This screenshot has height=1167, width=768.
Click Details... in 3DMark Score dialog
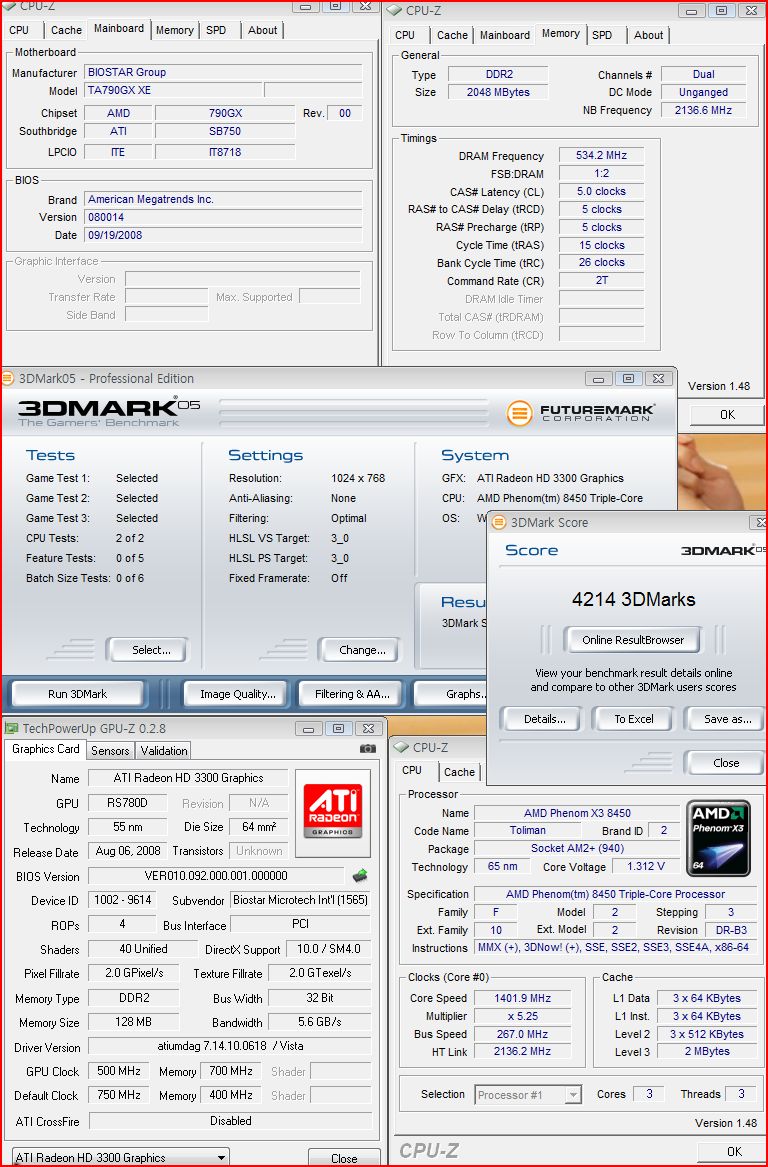click(544, 719)
